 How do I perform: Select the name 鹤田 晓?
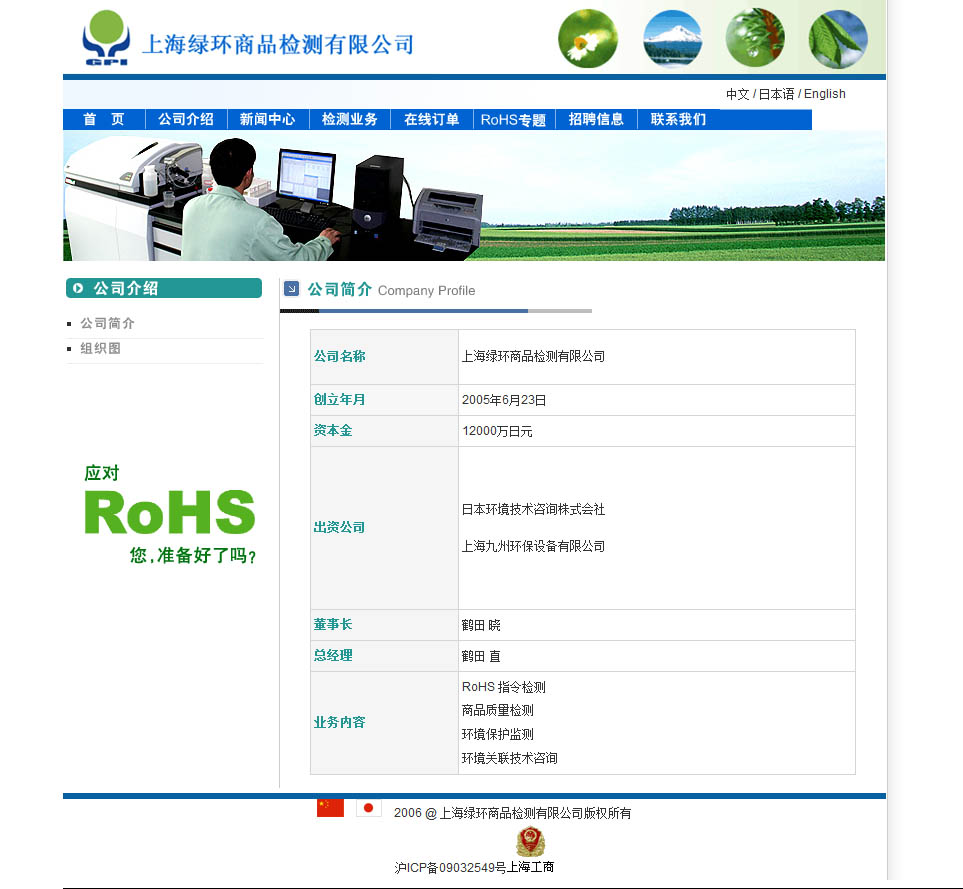(481, 625)
